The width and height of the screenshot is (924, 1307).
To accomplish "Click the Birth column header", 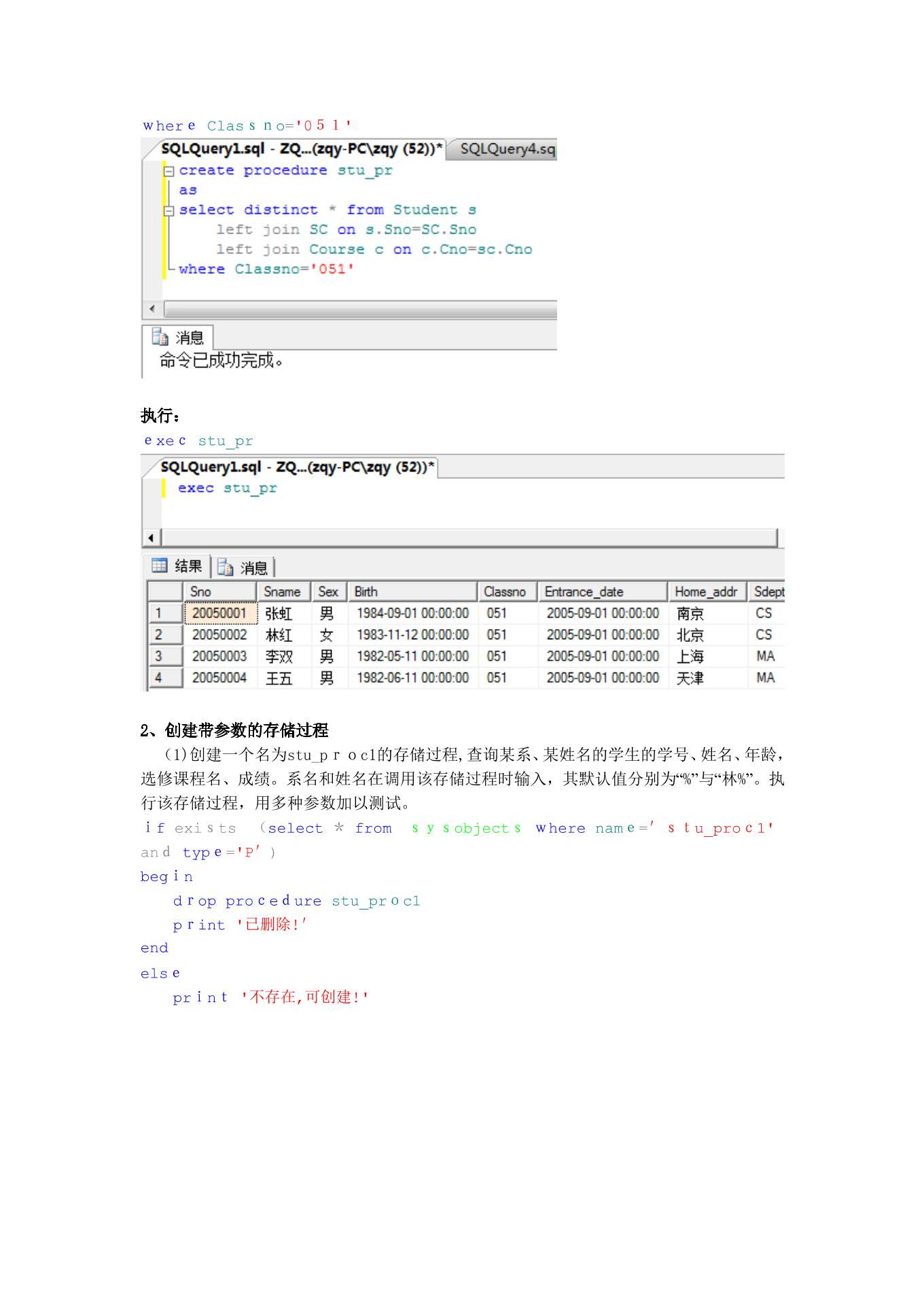I will 412,592.
